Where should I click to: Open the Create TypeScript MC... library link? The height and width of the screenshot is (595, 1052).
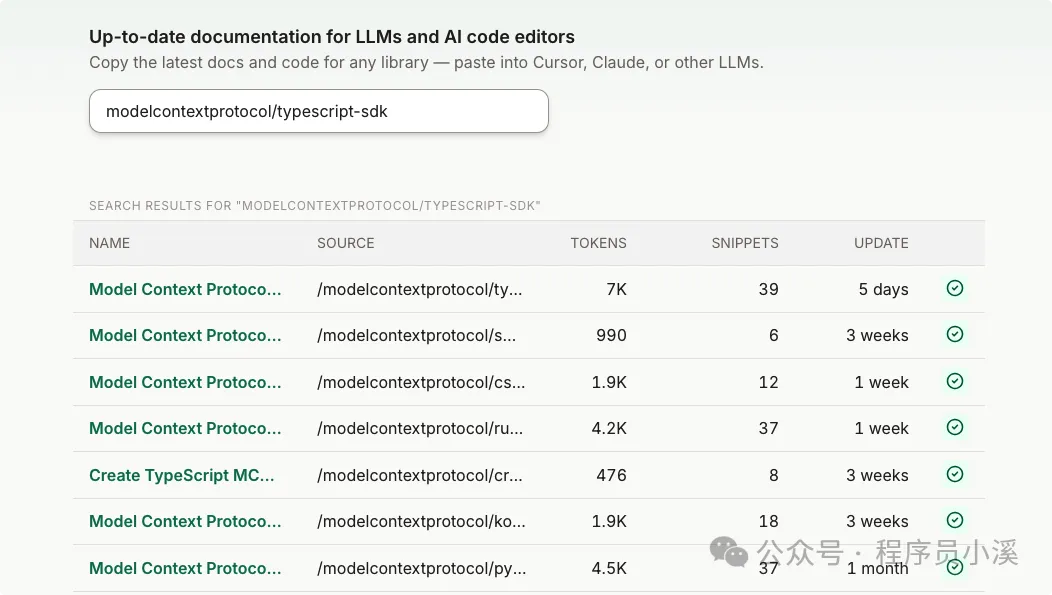(x=181, y=475)
